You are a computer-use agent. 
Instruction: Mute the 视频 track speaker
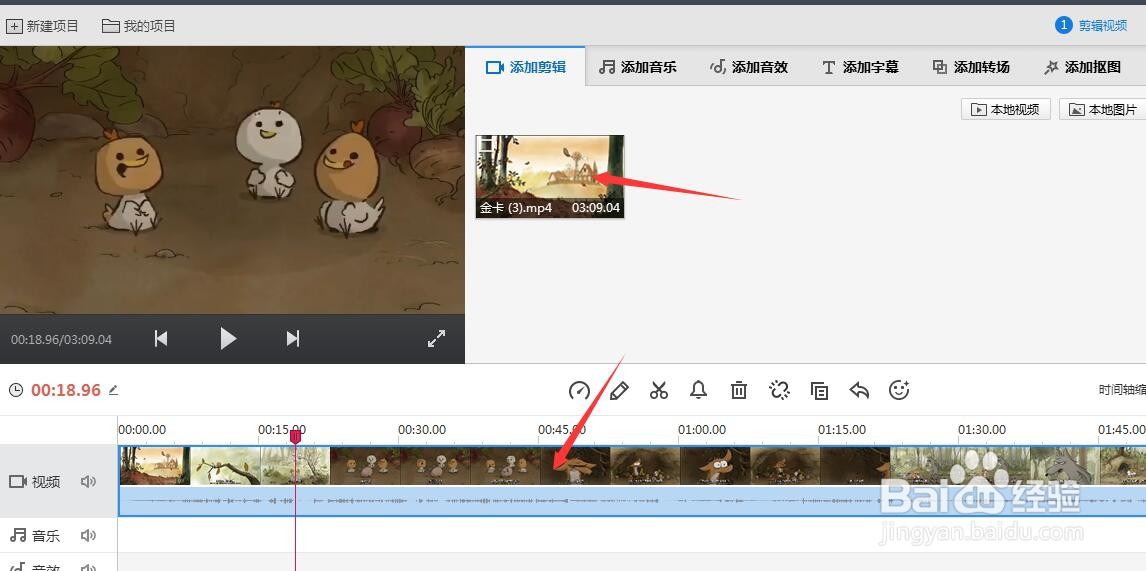click(88, 482)
